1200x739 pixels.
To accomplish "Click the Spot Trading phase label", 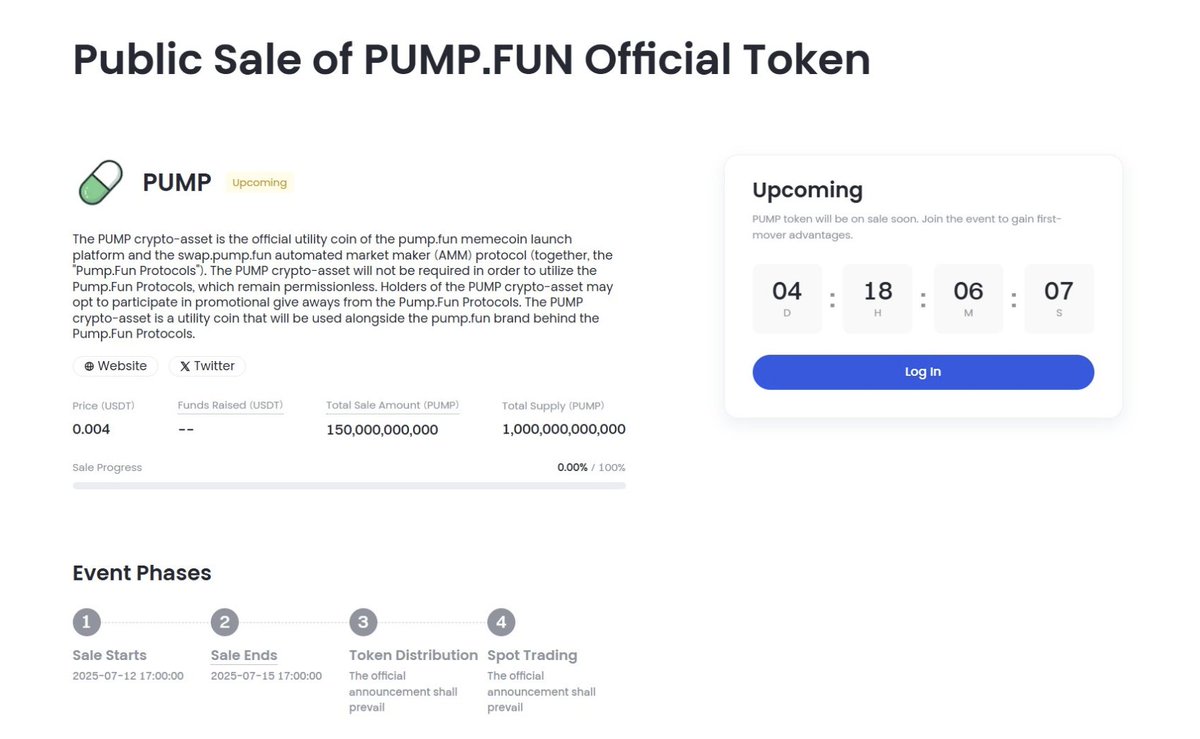I will pos(532,656).
